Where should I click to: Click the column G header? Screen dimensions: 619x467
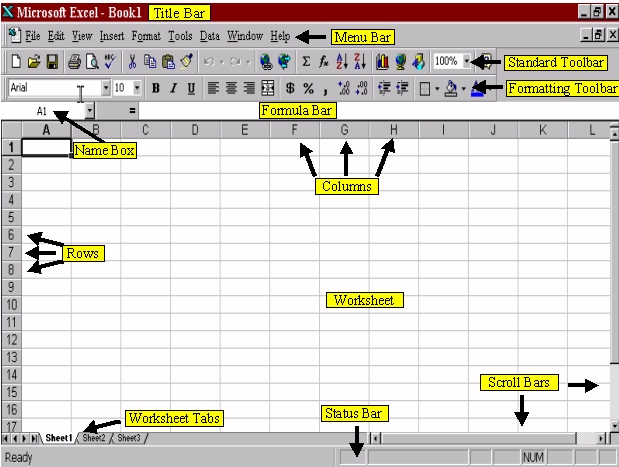[343, 130]
